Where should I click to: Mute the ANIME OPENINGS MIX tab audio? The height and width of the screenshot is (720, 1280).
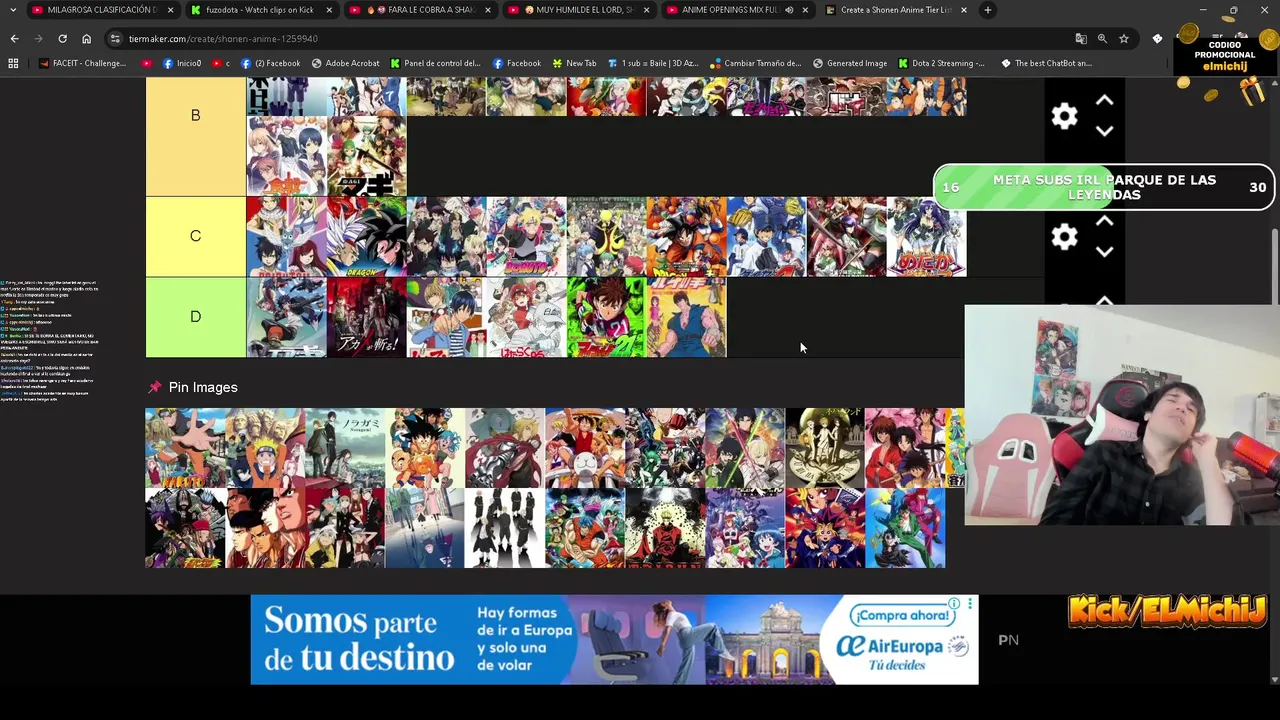pyautogui.click(x=789, y=10)
